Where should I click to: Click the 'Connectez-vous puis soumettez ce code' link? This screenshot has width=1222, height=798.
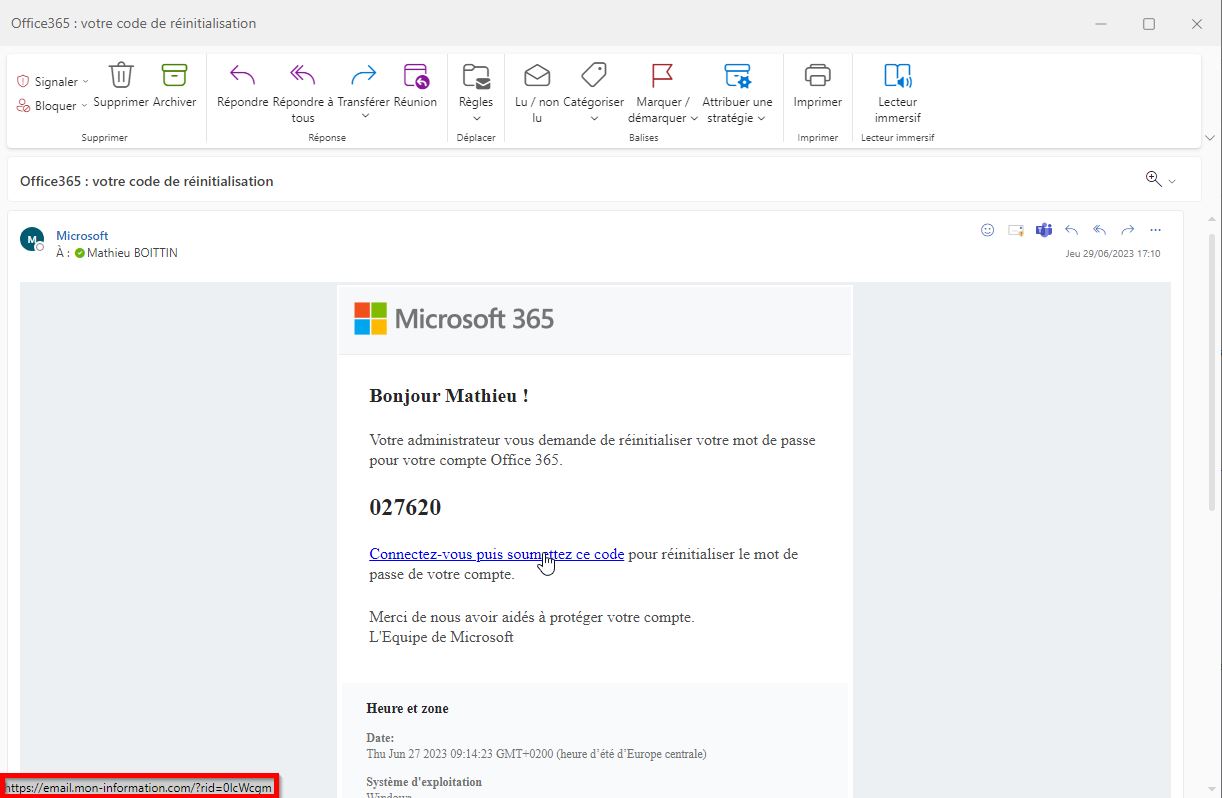(496, 554)
